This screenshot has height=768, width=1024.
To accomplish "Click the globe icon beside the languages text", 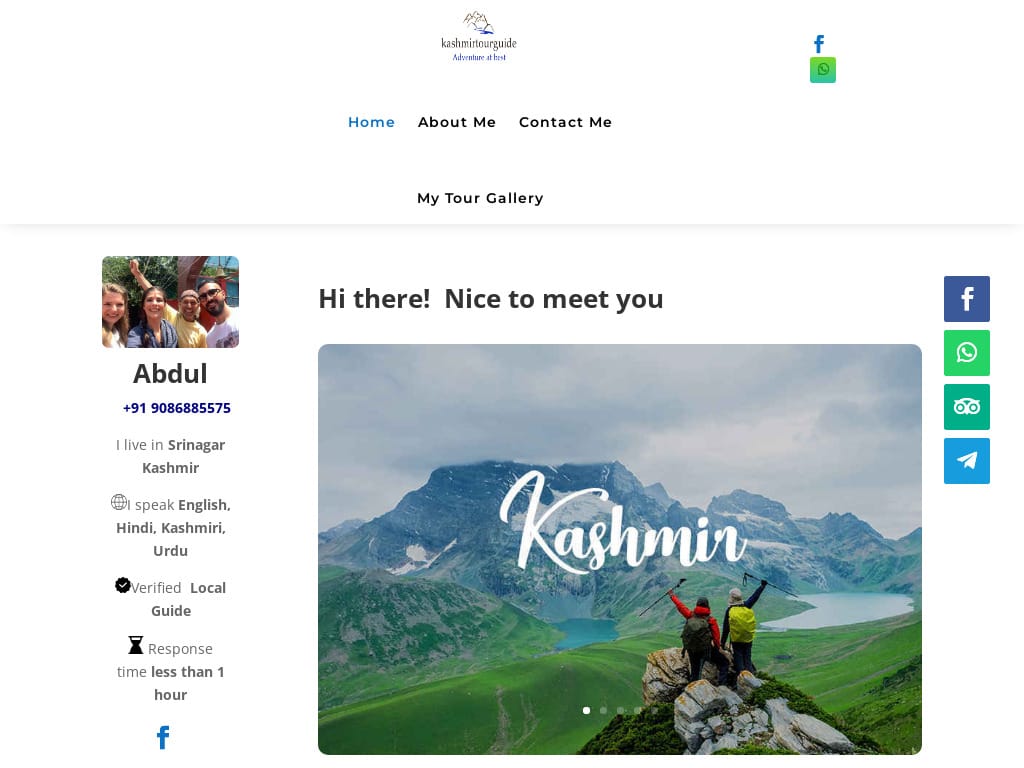I will tap(119, 502).
